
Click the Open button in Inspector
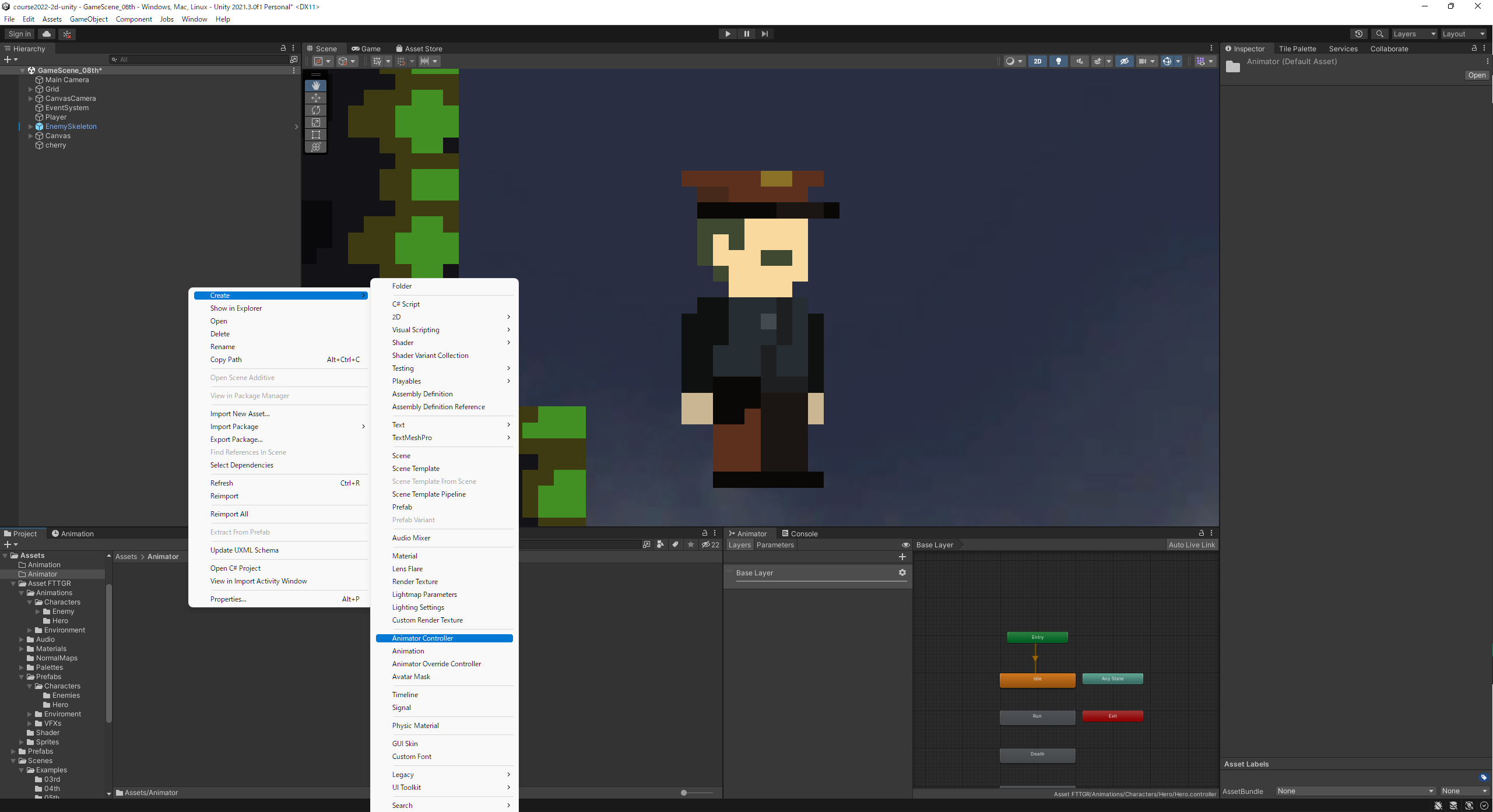pyautogui.click(x=1477, y=75)
